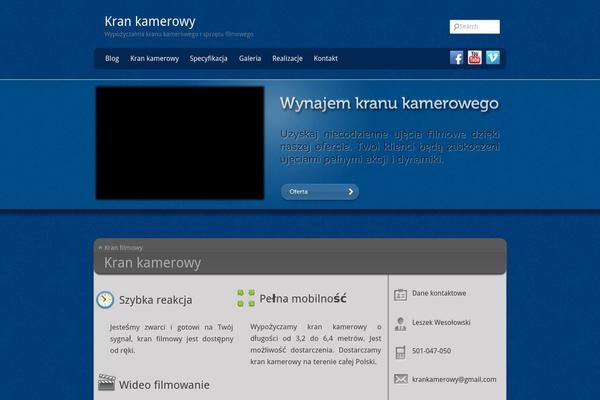Click the contact card icon beside Dane kontaktowe
This screenshot has height=400, width=600.
coord(401,294)
